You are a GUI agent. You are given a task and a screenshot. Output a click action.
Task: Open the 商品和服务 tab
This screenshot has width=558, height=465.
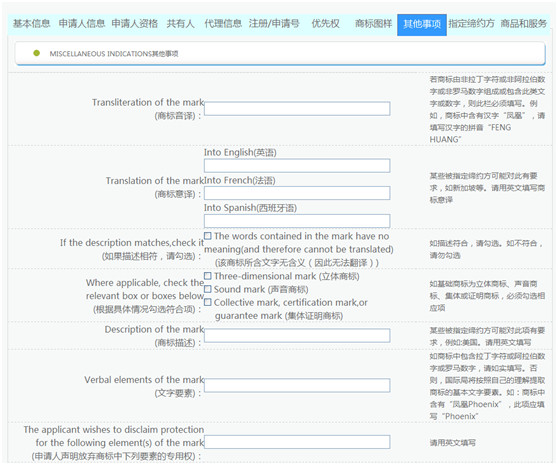coord(523,23)
